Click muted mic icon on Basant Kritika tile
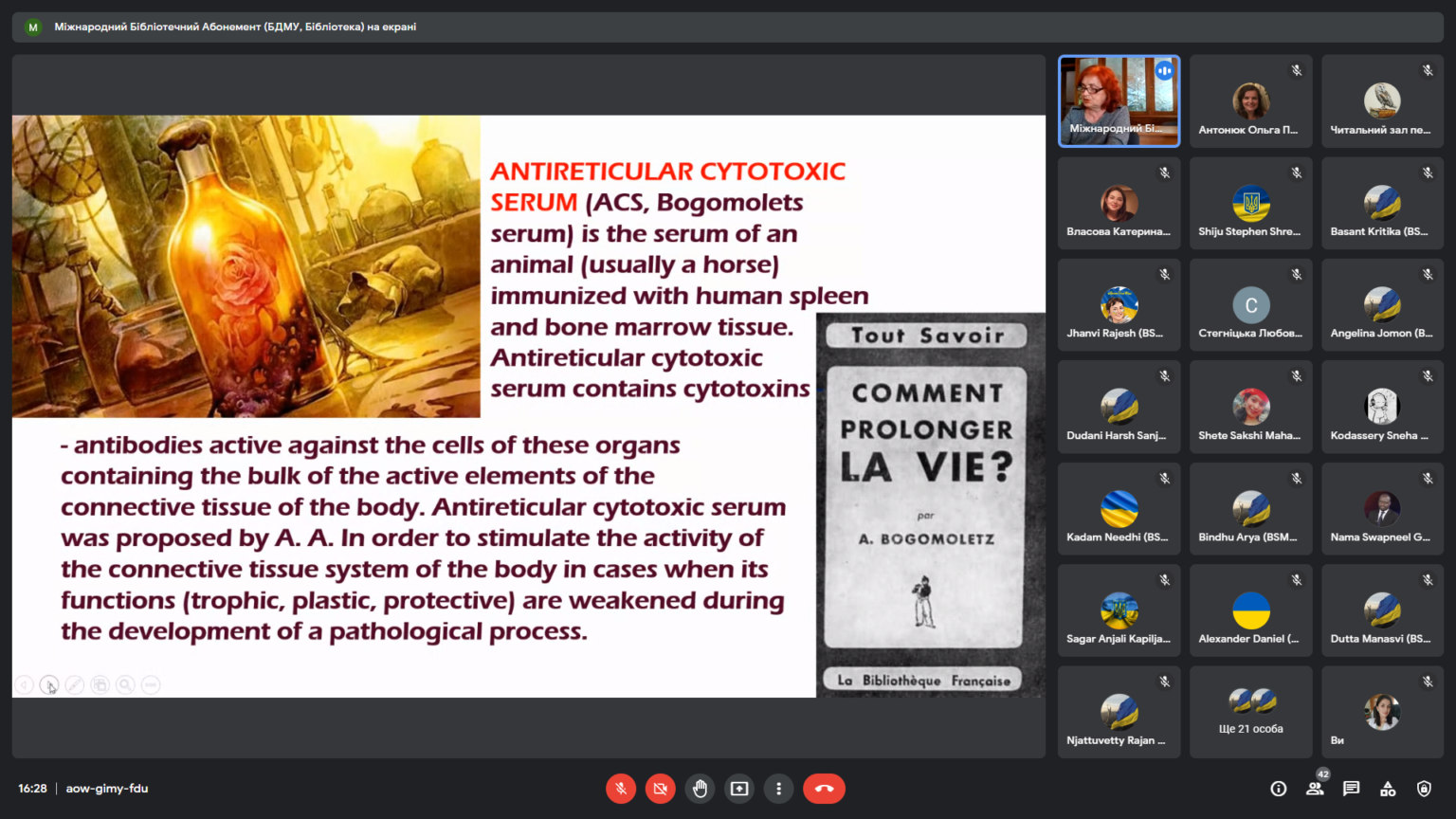This screenshot has height=819, width=1456. [1428, 173]
